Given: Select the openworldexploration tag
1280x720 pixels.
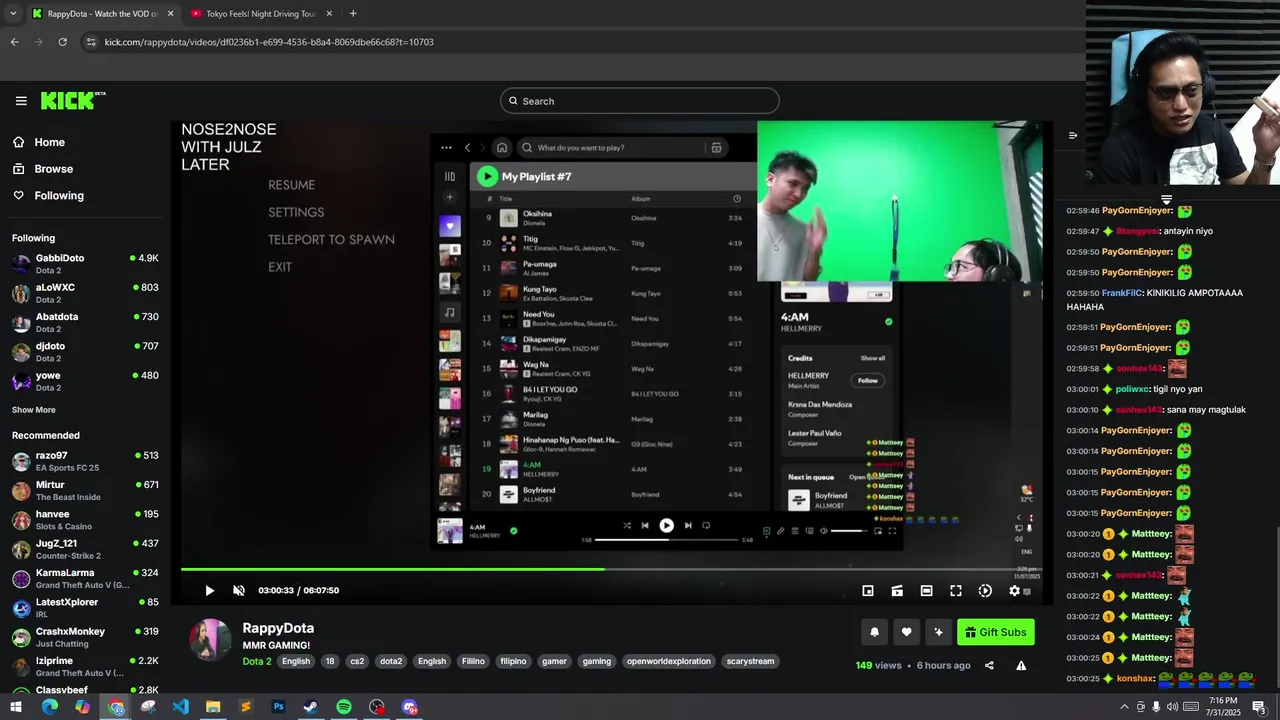Looking at the screenshot, I should [x=669, y=661].
